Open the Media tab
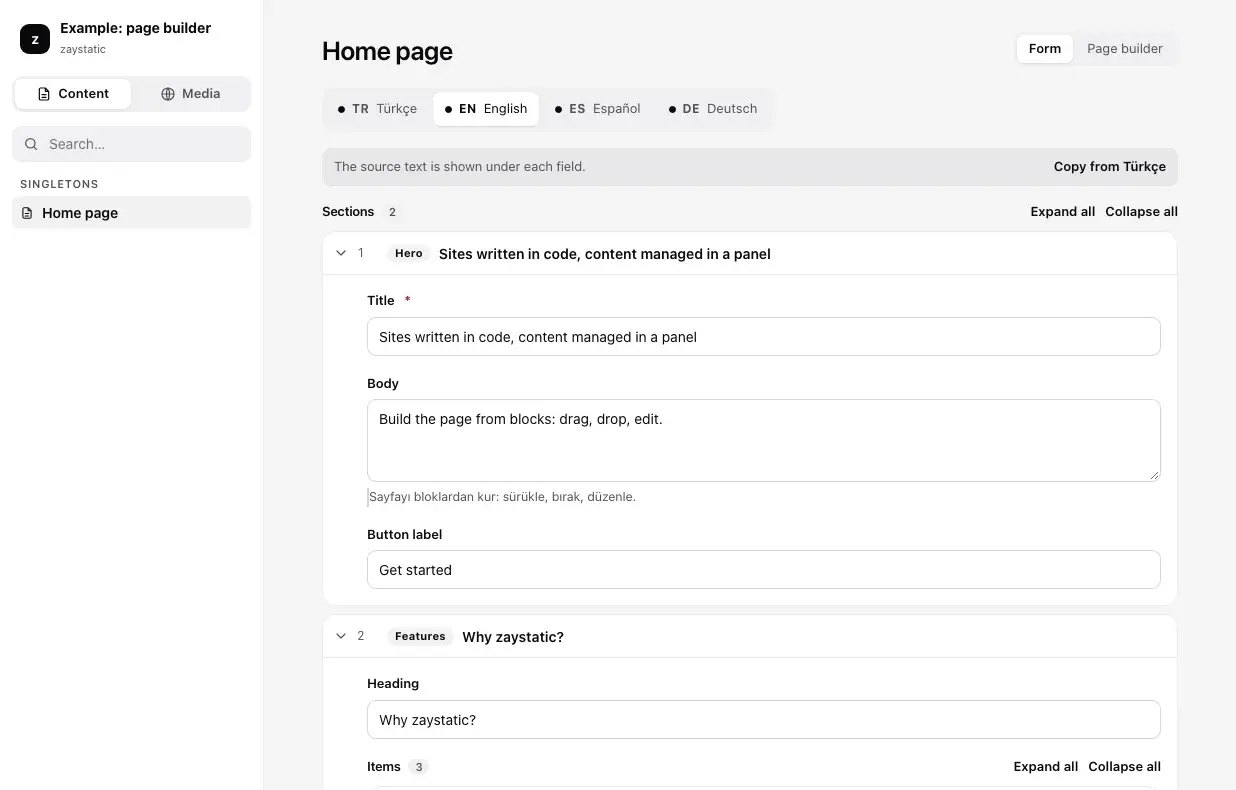Viewport: 1236px width, 790px height. point(190,94)
